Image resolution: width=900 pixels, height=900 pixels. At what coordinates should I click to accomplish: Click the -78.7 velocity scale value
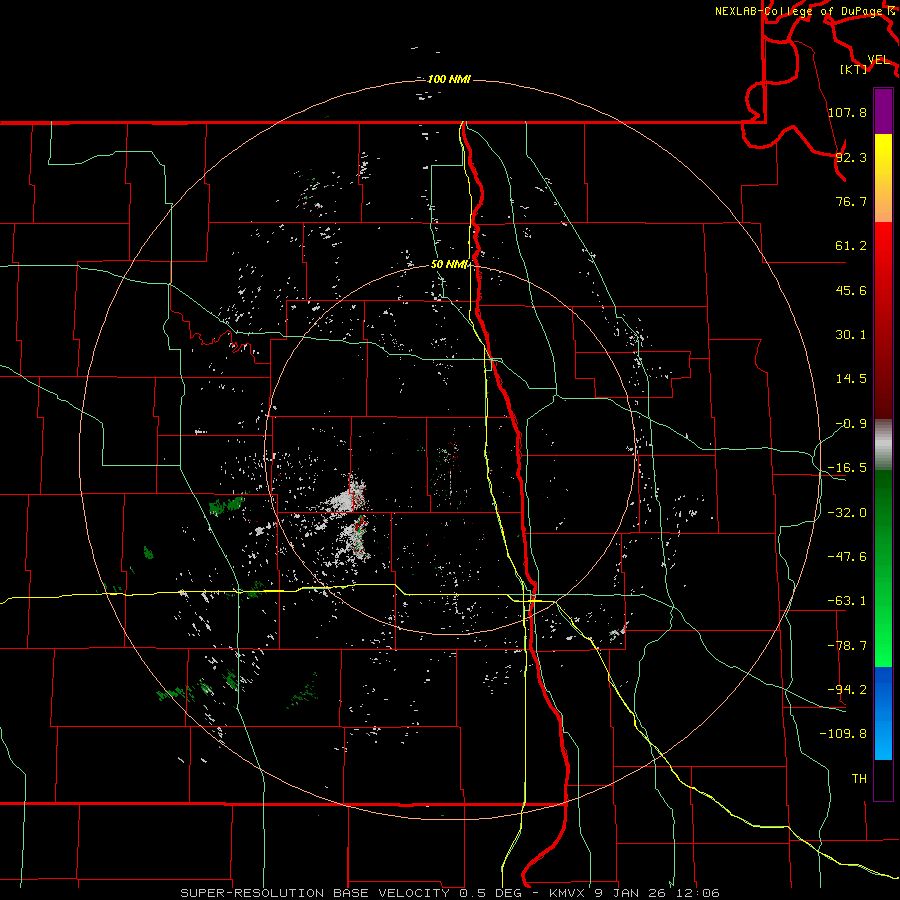847,646
